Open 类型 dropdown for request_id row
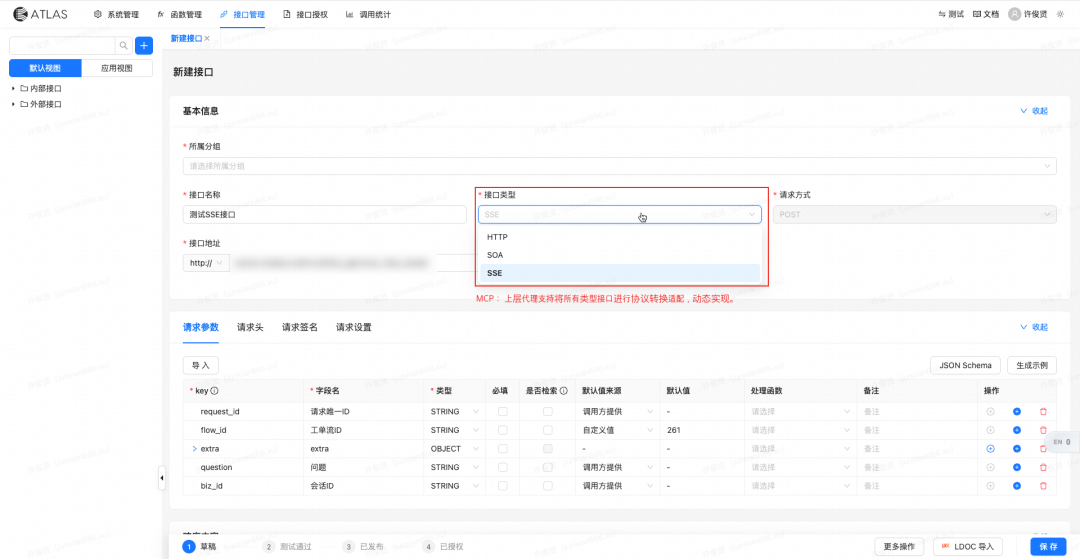Viewport: 1080px width, 559px height. pos(455,412)
